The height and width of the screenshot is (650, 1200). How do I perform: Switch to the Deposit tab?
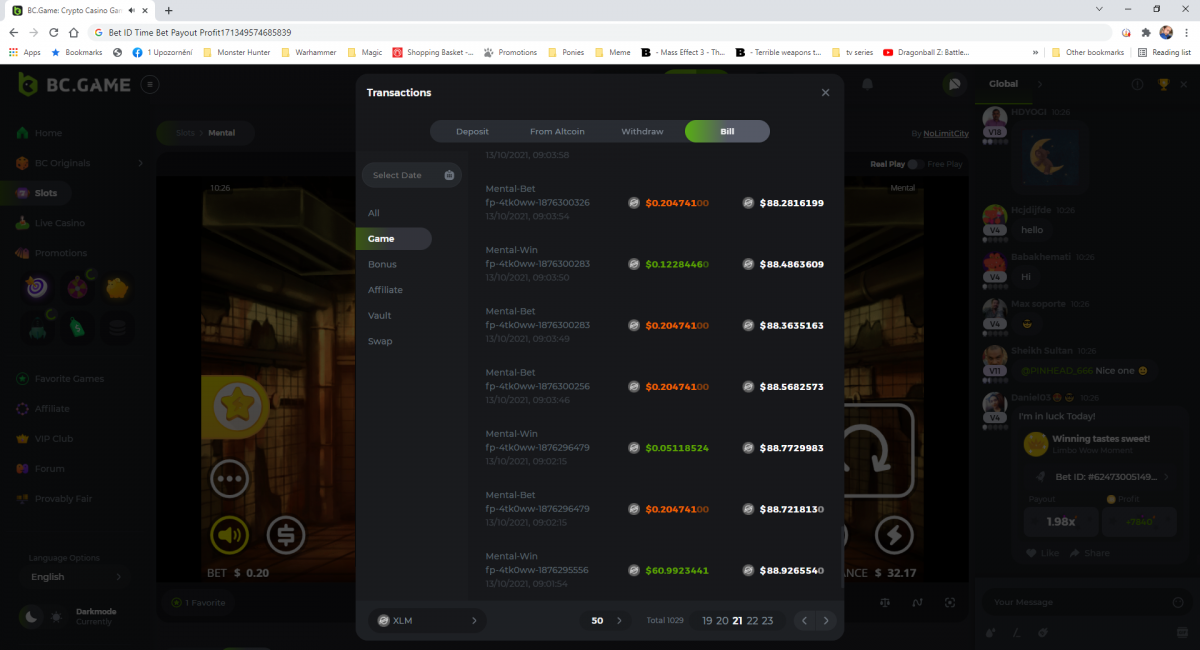[472, 132]
